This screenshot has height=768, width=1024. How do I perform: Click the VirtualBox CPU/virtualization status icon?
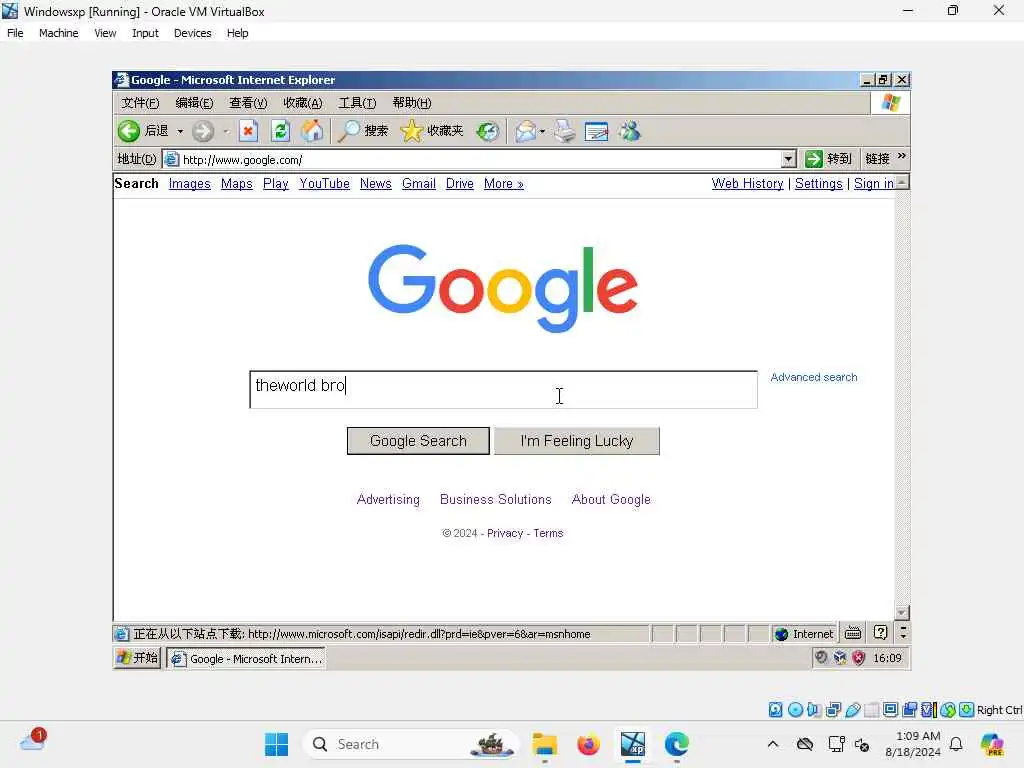point(928,709)
